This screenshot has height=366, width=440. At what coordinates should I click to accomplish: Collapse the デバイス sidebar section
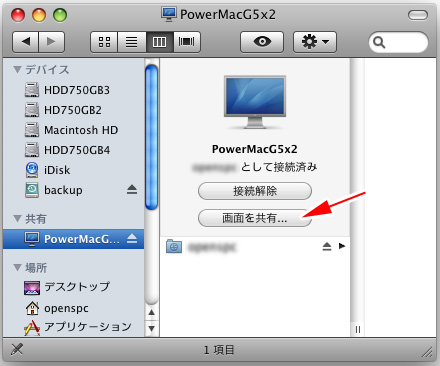(x=17, y=69)
